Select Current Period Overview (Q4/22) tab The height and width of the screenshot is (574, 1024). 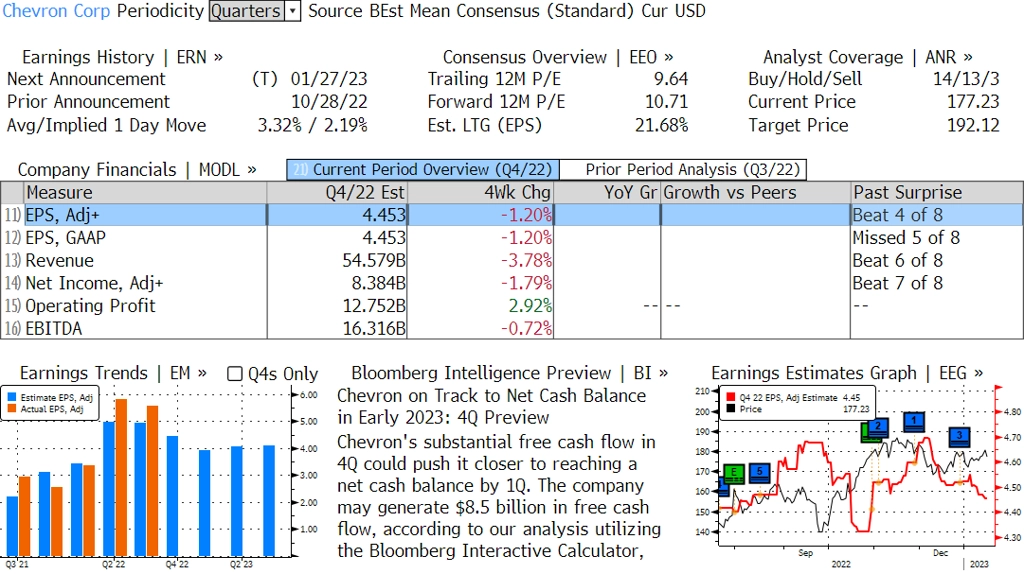click(423, 170)
